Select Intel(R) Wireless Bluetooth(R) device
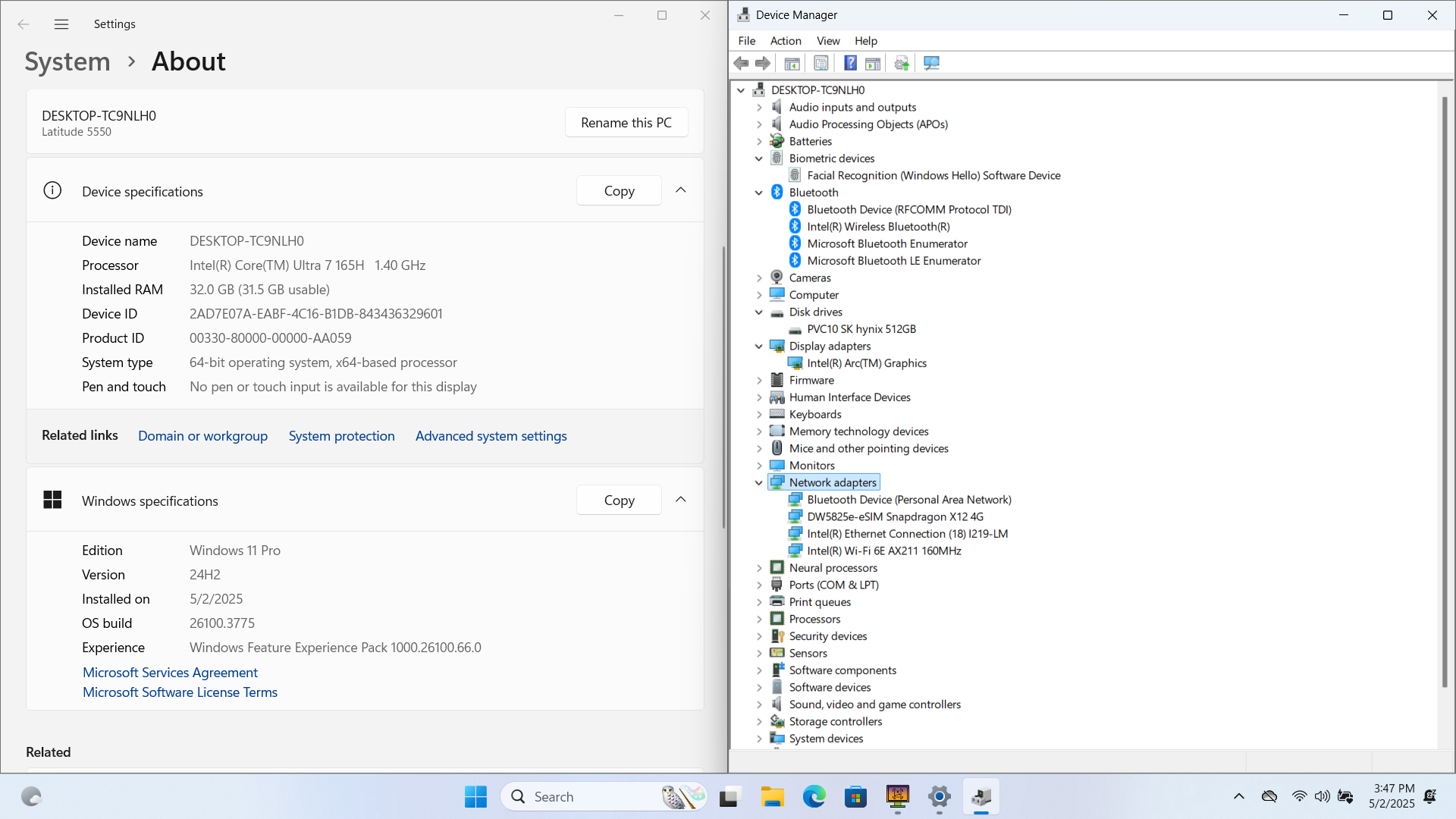The height and width of the screenshot is (819, 1456). [x=878, y=227]
